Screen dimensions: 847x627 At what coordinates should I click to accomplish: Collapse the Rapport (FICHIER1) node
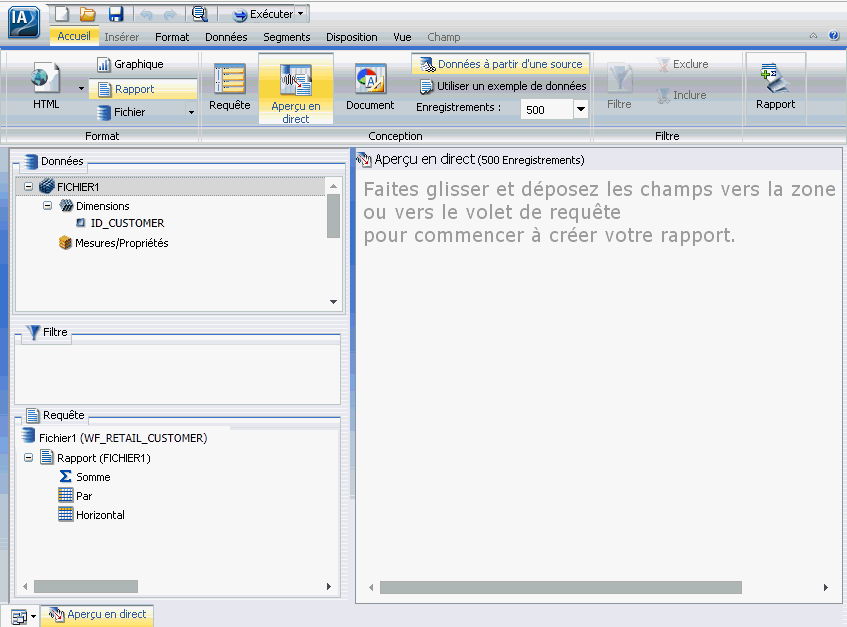29,458
